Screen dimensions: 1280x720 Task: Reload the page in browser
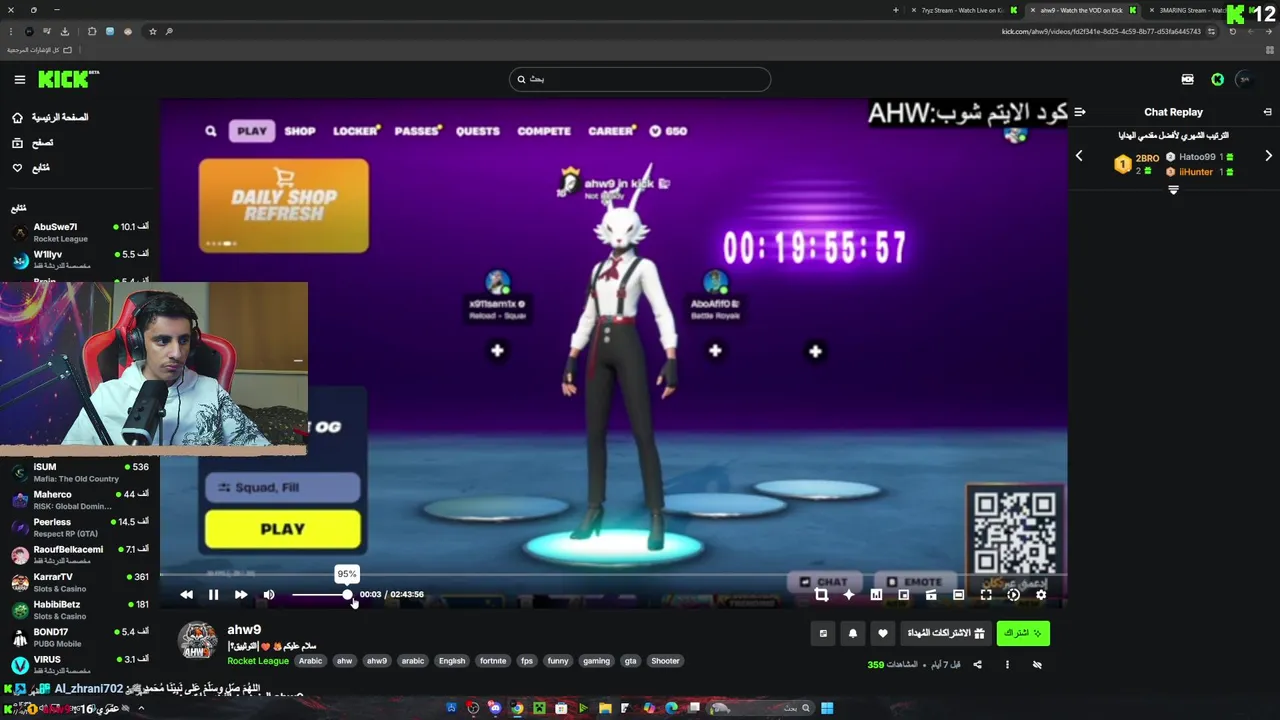click(1233, 31)
